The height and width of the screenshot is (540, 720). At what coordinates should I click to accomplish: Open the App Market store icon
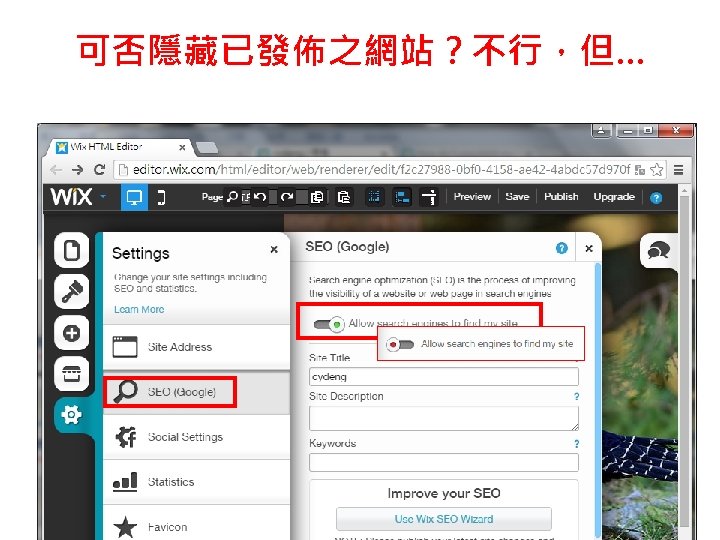point(72,374)
